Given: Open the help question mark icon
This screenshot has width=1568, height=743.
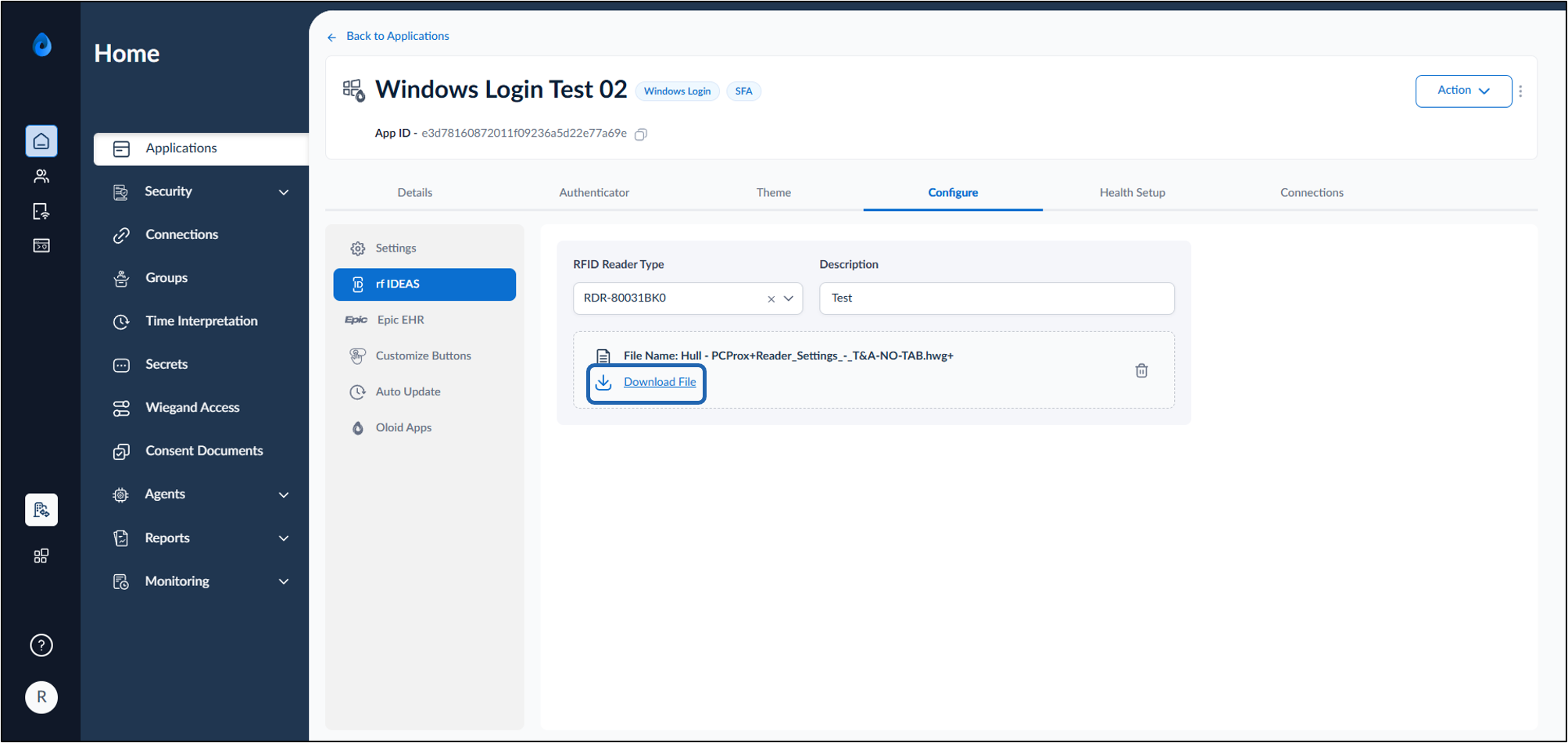Looking at the screenshot, I should tap(41, 645).
